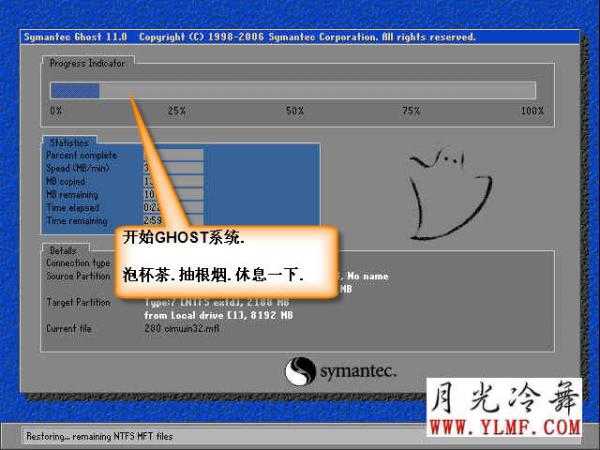
Task: Select the Progress Indicator group label
Action: pos(88,63)
